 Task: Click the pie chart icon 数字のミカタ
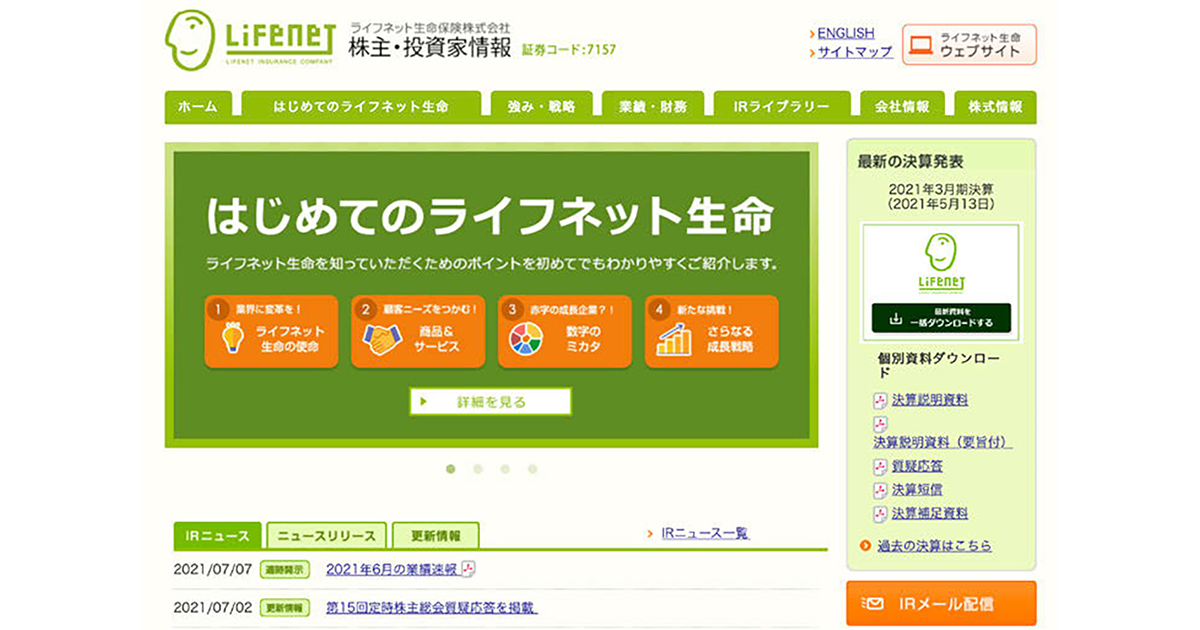(526, 339)
